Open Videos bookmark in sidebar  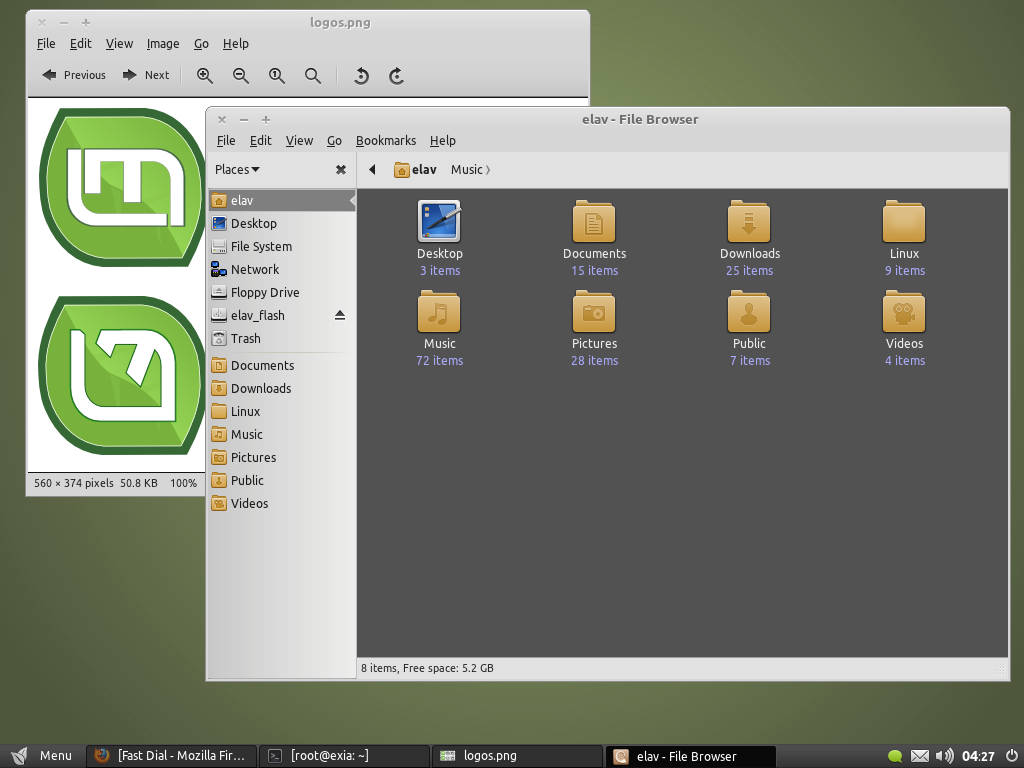pos(282,504)
